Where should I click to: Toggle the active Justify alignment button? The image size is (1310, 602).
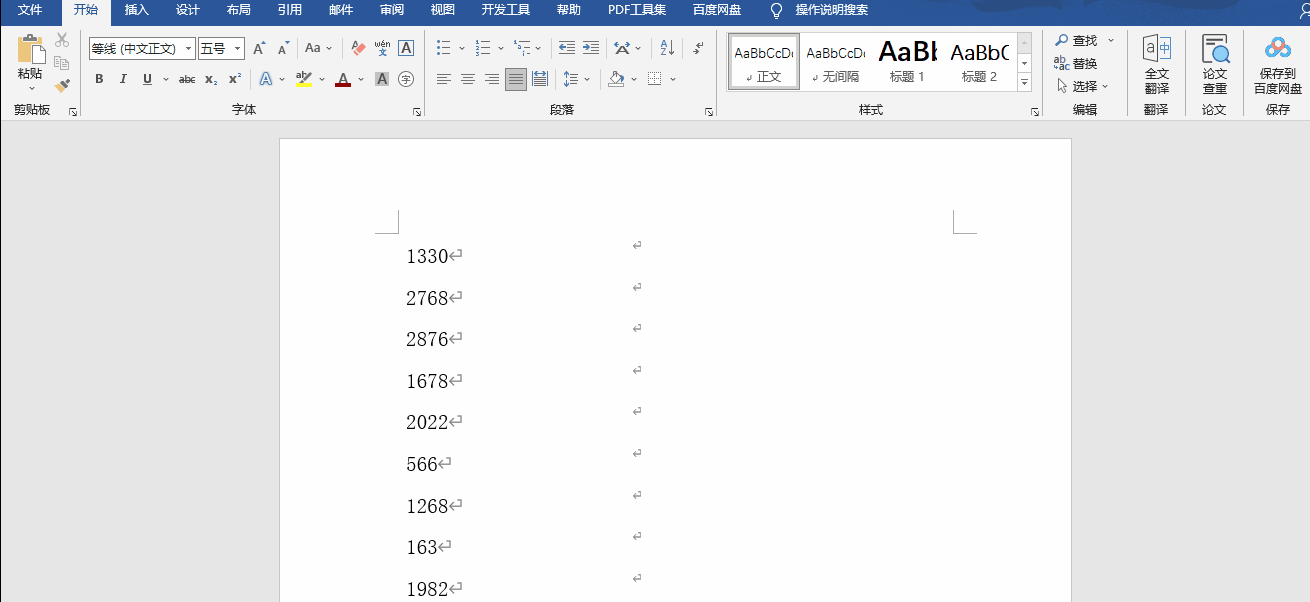pyautogui.click(x=516, y=79)
